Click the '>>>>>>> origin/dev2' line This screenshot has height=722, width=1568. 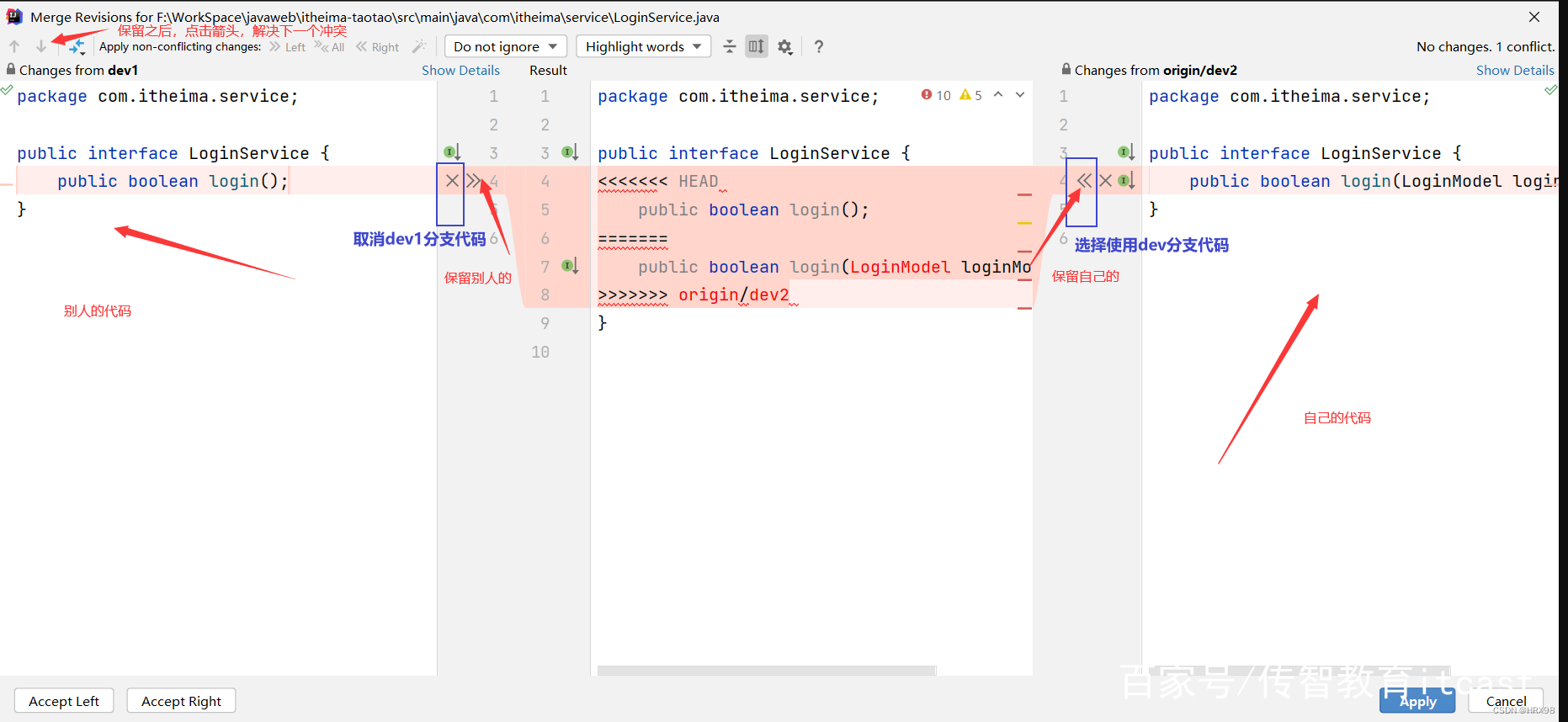point(694,295)
